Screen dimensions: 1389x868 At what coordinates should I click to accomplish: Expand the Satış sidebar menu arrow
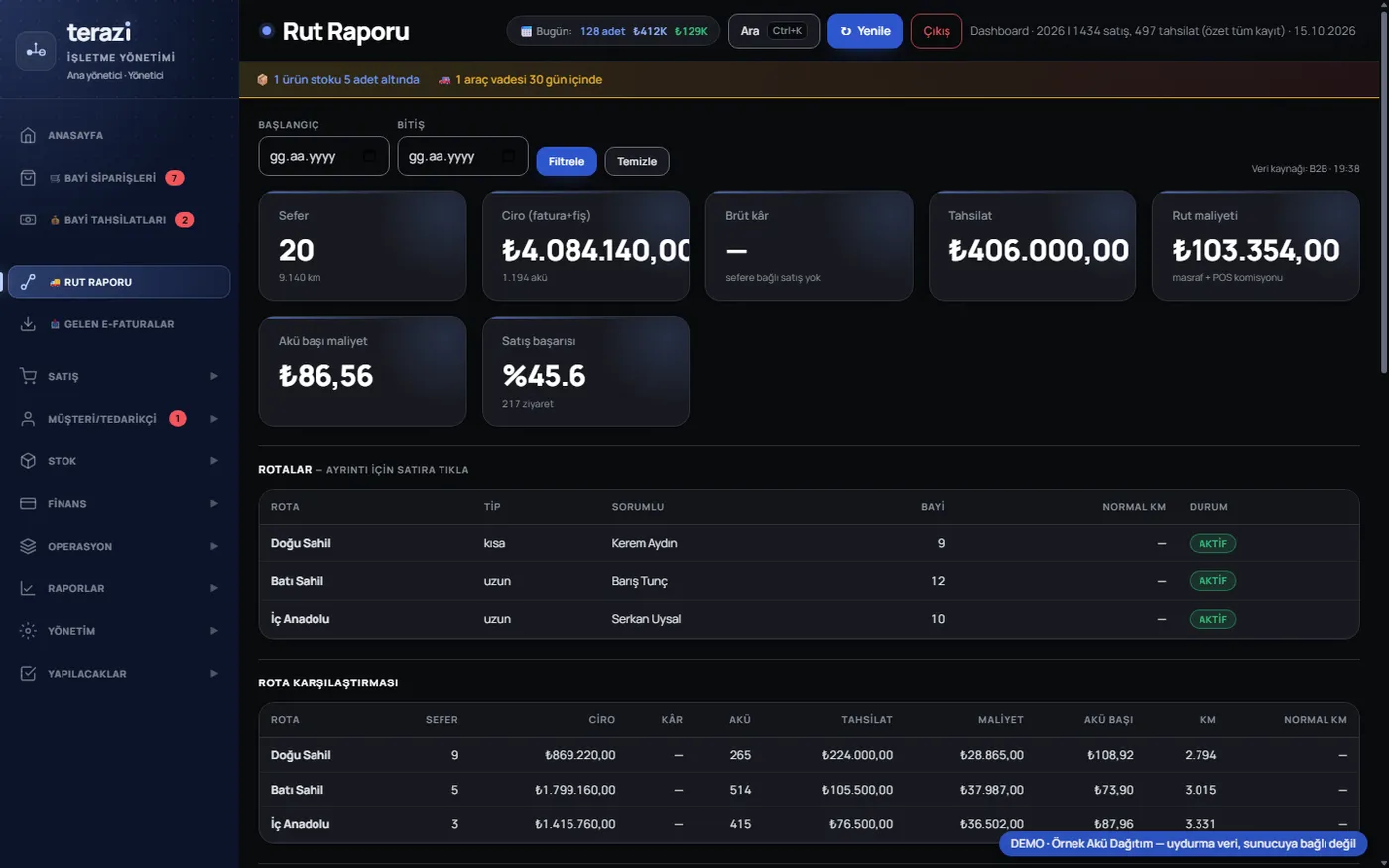click(x=213, y=376)
